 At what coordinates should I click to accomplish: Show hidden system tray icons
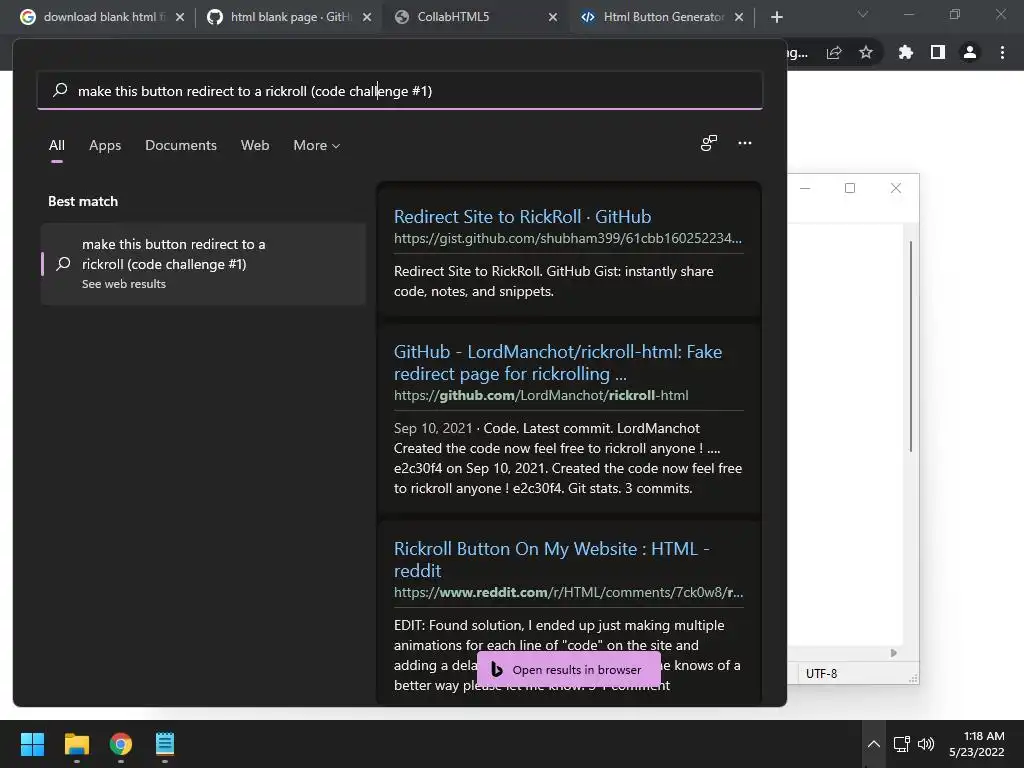873,744
